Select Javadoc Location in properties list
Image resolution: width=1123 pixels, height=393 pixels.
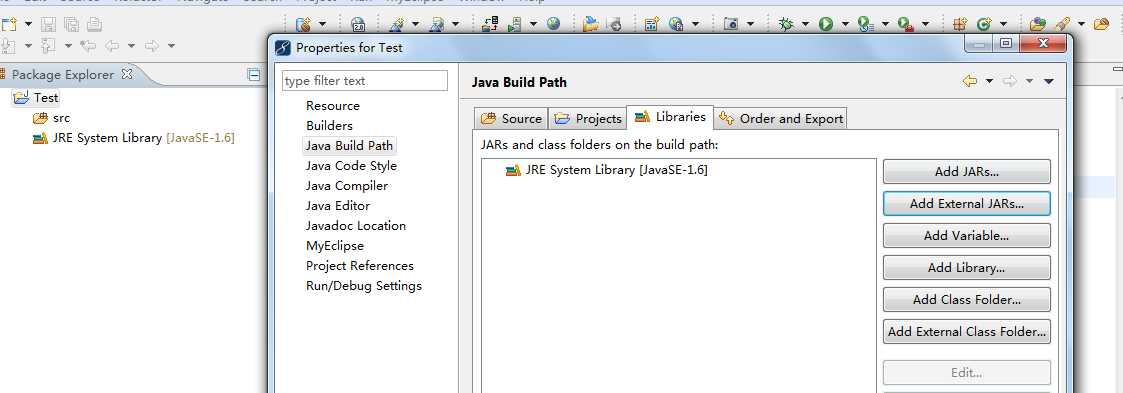tap(355, 225)
